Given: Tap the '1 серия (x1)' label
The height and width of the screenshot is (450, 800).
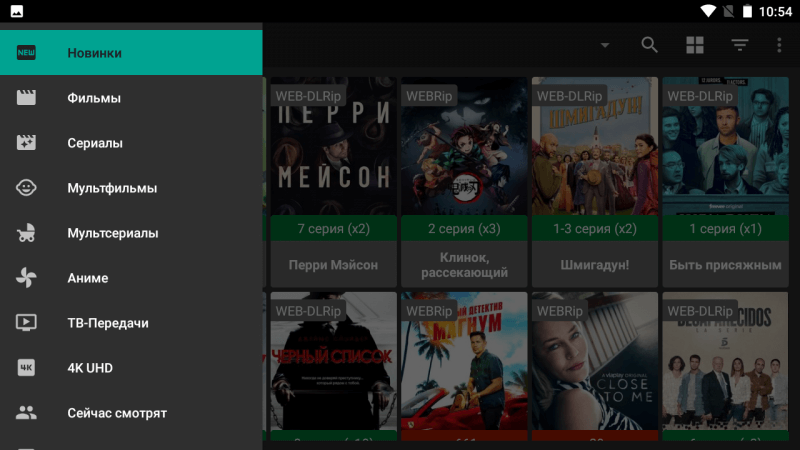Looking at the screenshot, I should [725, 228].
